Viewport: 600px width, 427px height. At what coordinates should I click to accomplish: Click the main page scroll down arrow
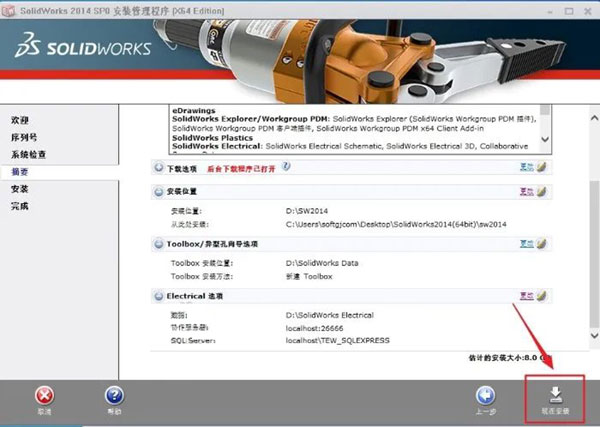point(594,335)
